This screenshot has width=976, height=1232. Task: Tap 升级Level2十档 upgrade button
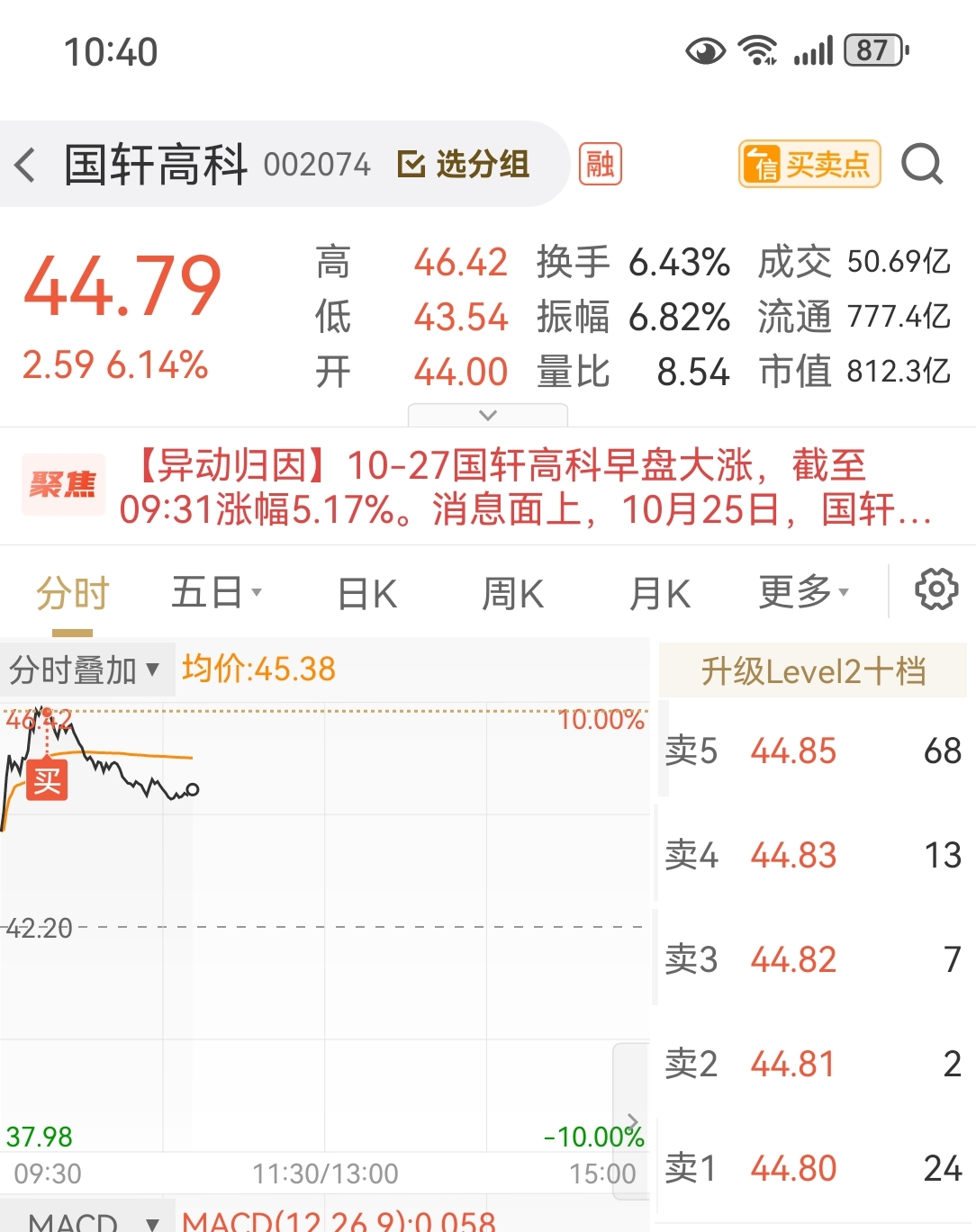tap(813, 670)
